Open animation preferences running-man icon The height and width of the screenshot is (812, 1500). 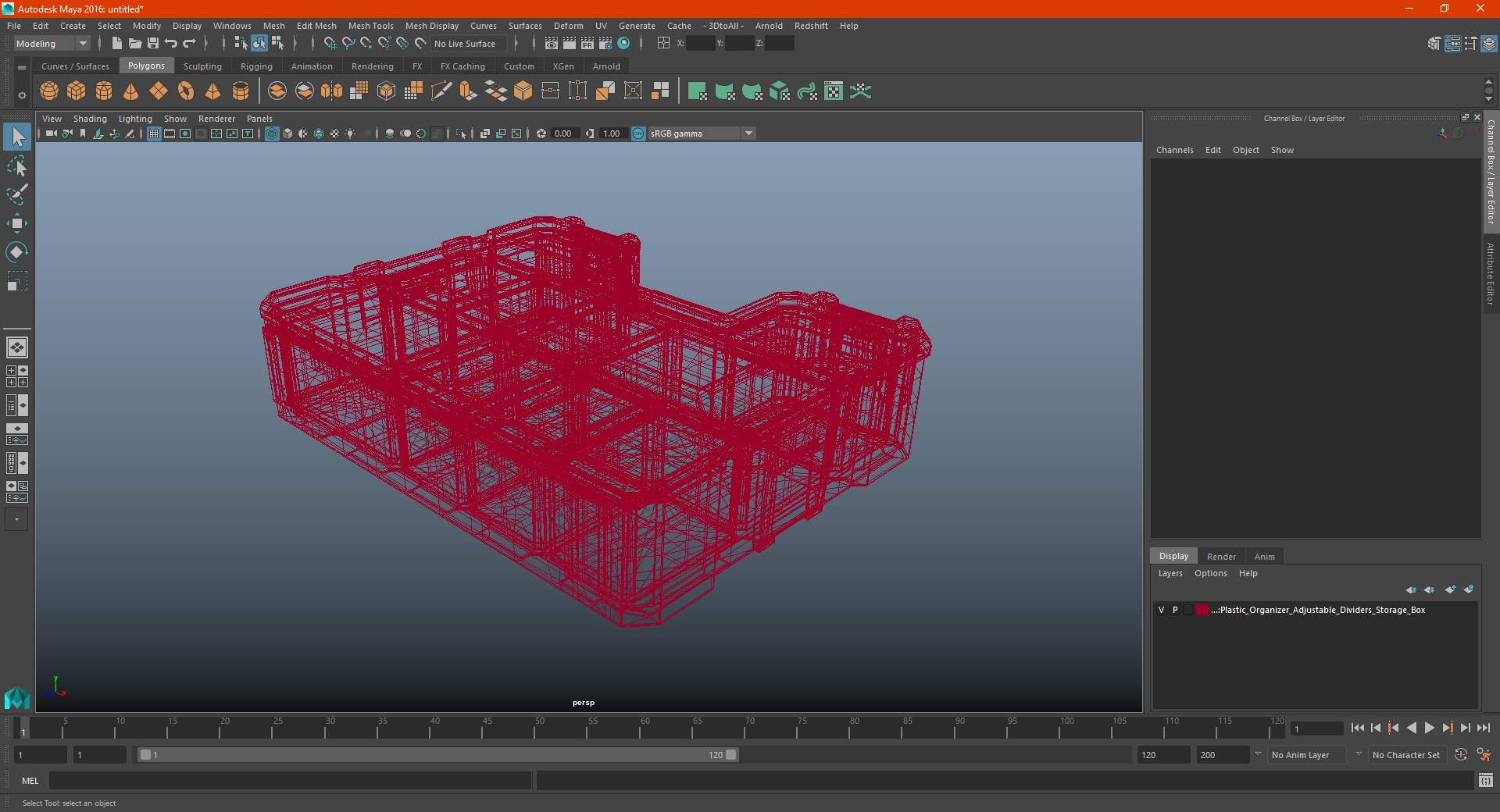click(1484, 755)
